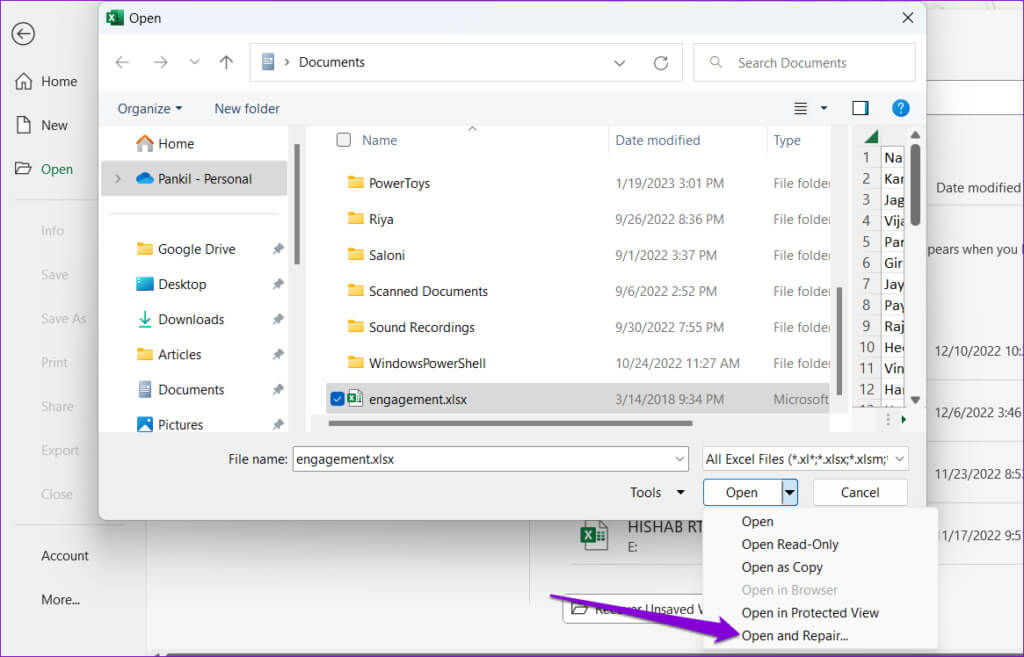Select the Downloads quick access item

[191, 319]
